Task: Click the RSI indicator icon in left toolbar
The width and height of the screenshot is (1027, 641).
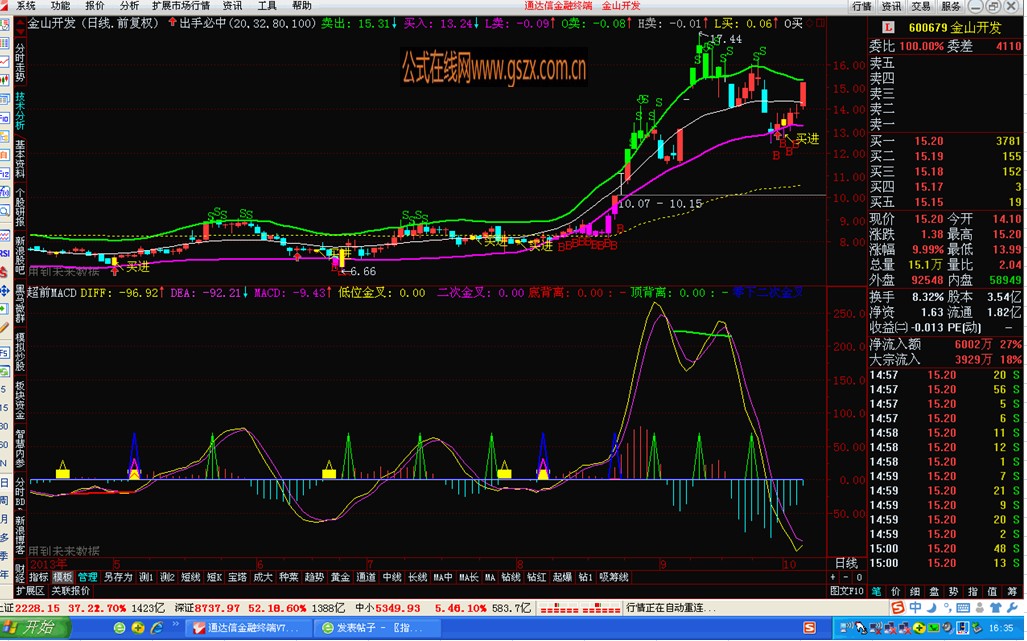Action: pyautogui.click(x=5, y=252)
